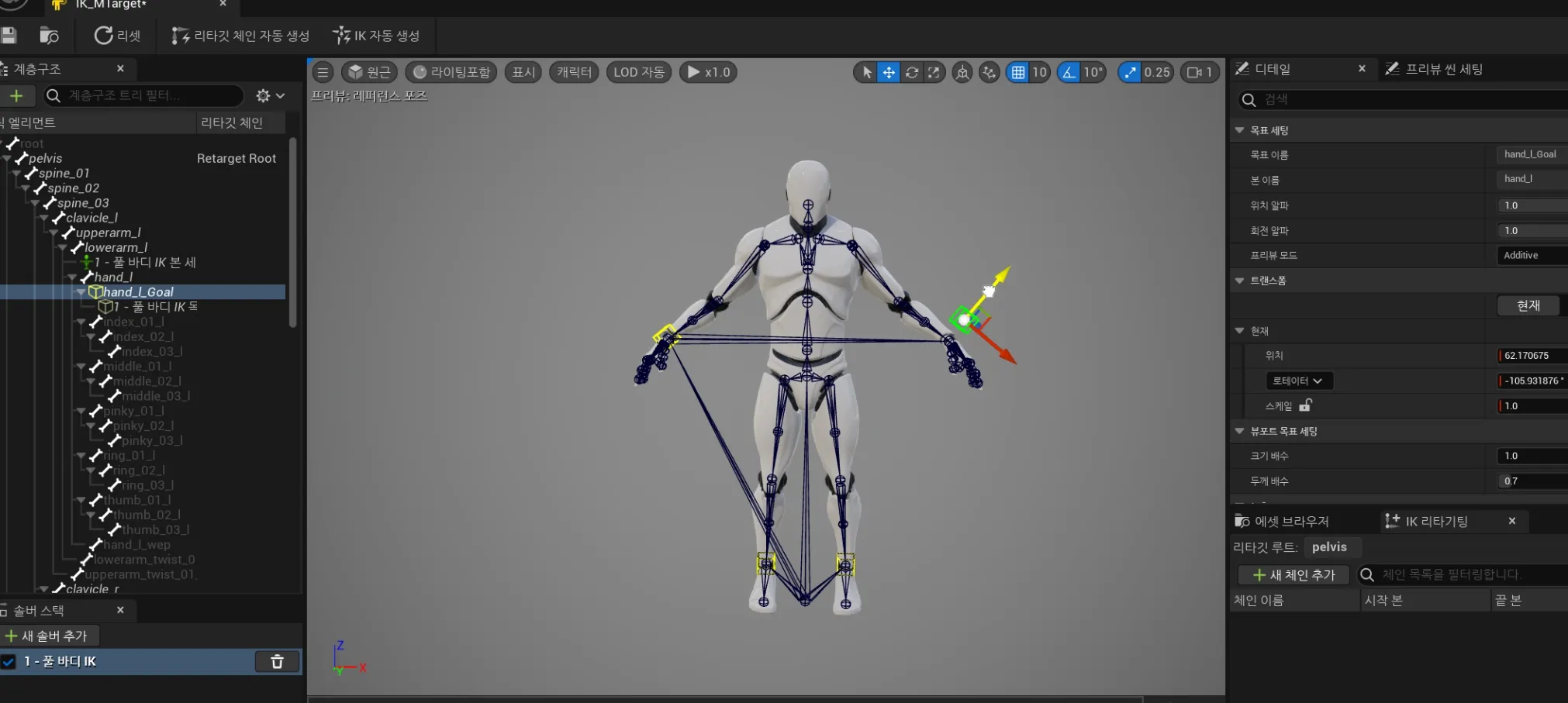
Task: Click 리타깃 체인 자동 생성 to generate retarget chains
Action: pyautogui.click(x=240, y=36)
